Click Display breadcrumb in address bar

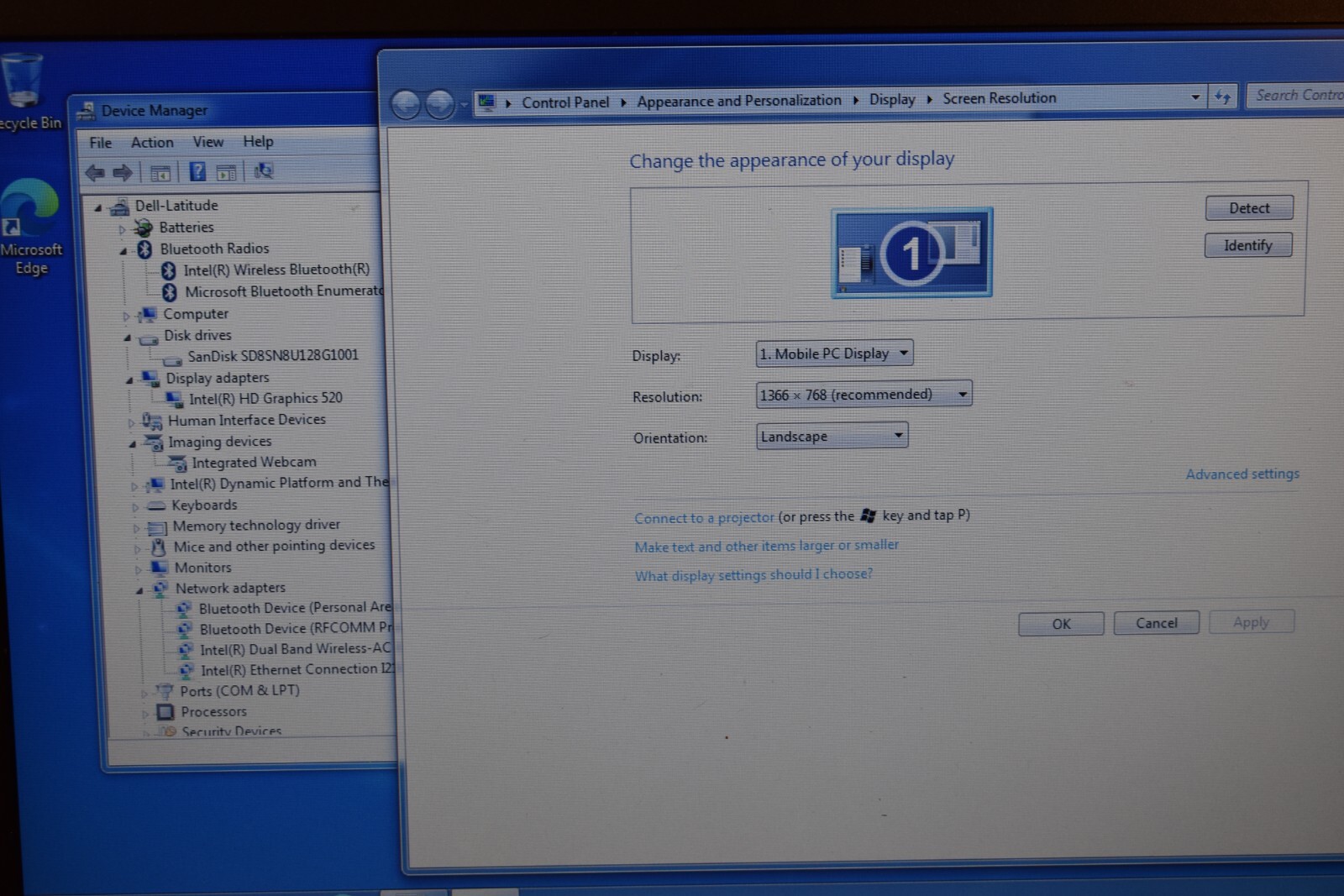point(892,99)
